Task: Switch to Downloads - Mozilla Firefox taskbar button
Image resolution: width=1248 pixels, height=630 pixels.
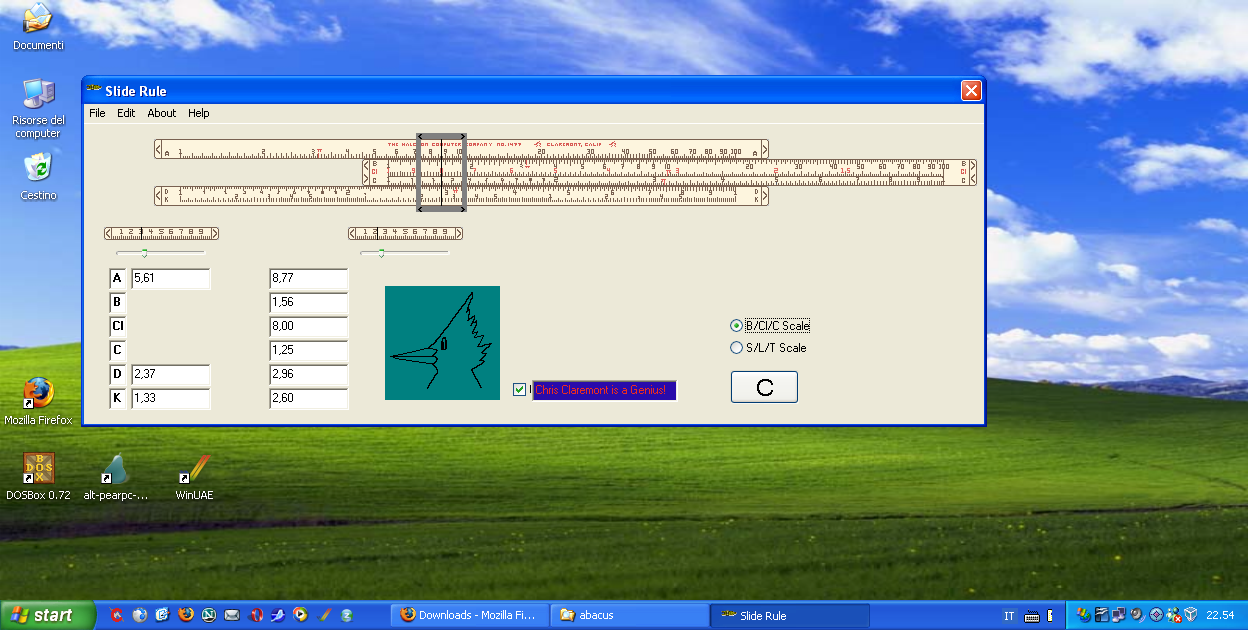Action: click(468, 615)
